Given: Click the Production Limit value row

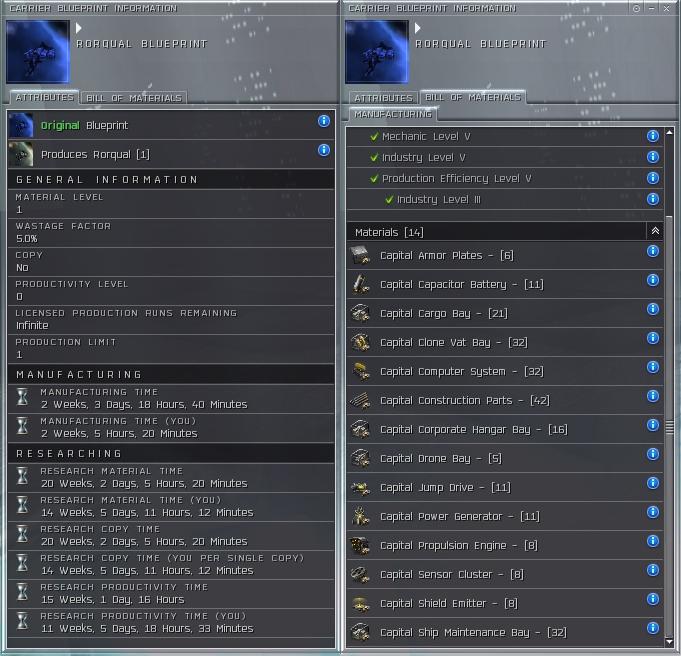Looking at the screenshot, I should pos(171,349).
